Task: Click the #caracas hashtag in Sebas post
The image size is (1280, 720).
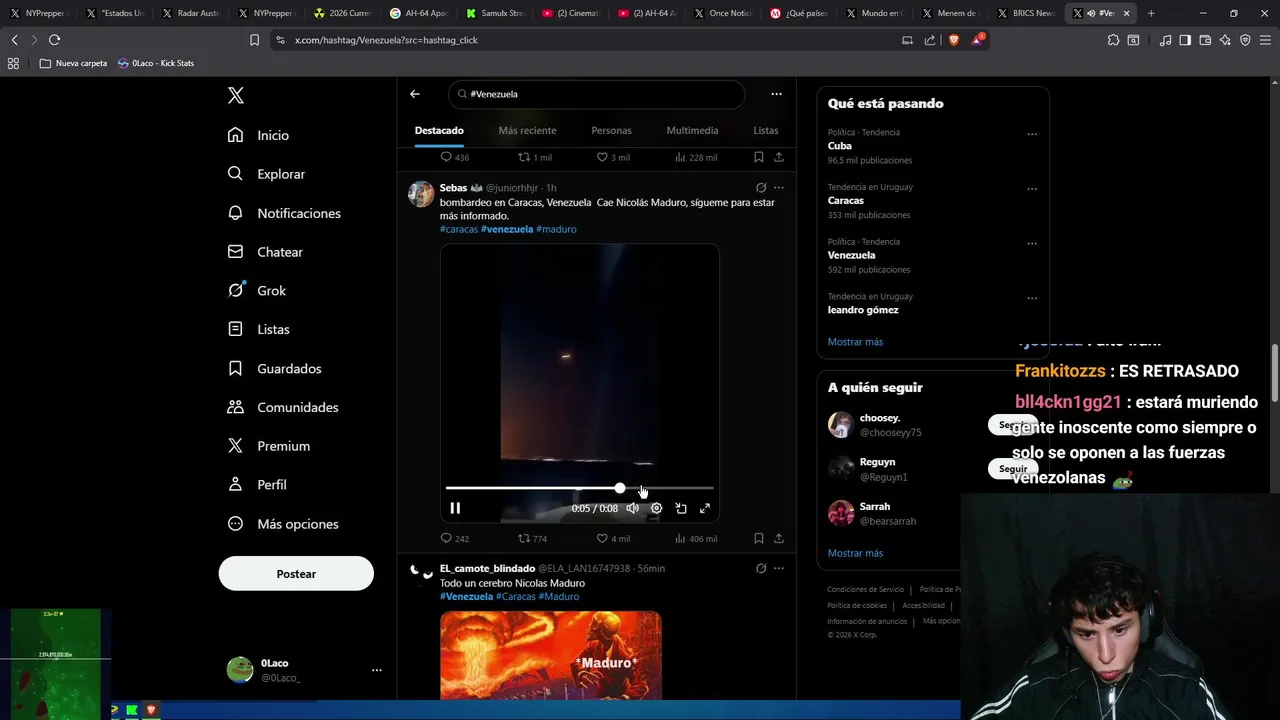Action: point(459,229)
